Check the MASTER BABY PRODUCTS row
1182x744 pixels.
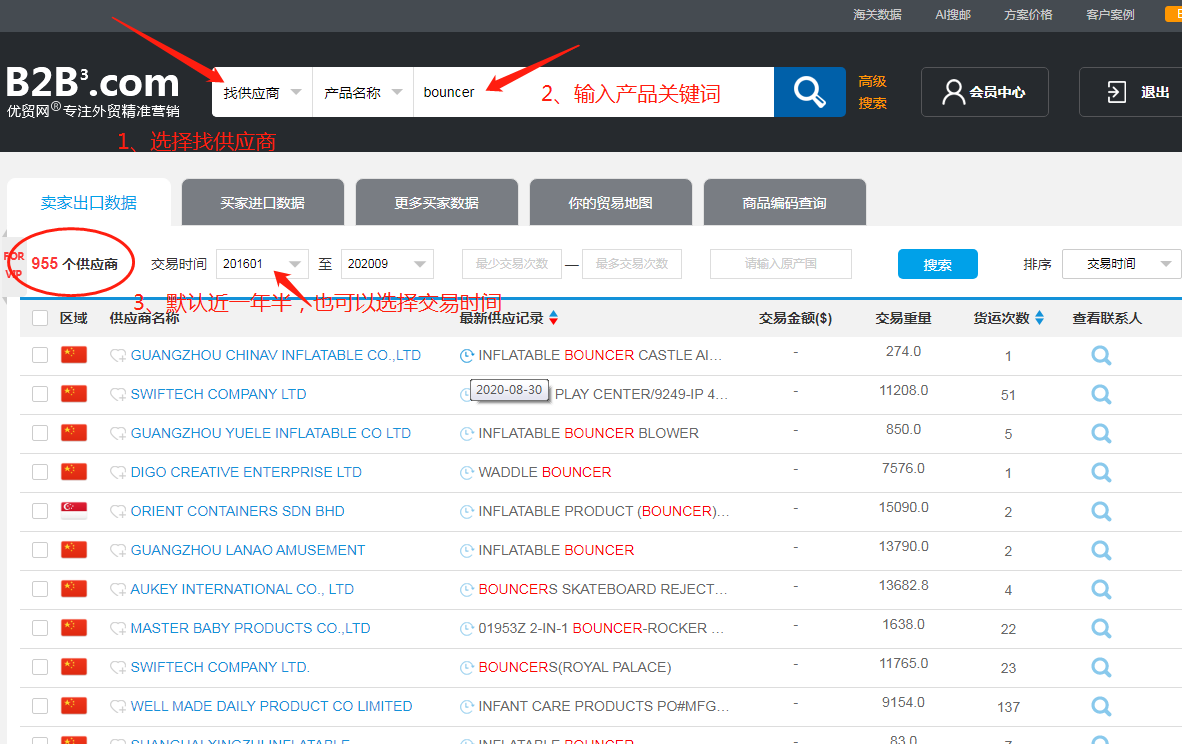click(40, 629)
